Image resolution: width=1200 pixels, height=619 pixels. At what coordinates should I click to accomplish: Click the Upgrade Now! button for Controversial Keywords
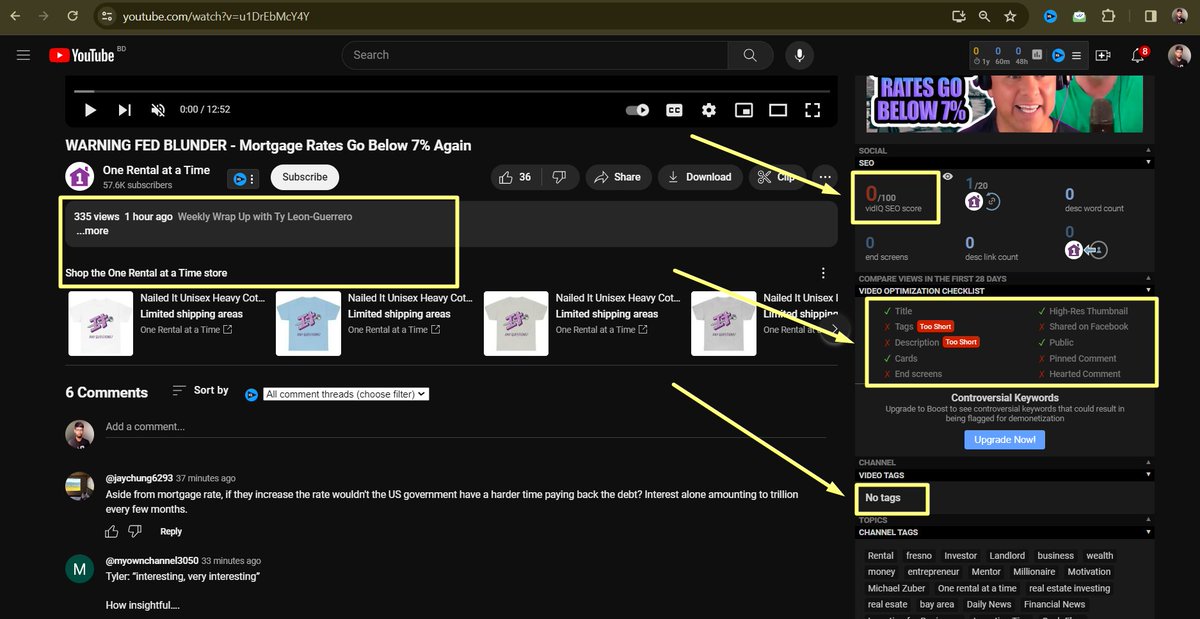[x=1004, y=439]
